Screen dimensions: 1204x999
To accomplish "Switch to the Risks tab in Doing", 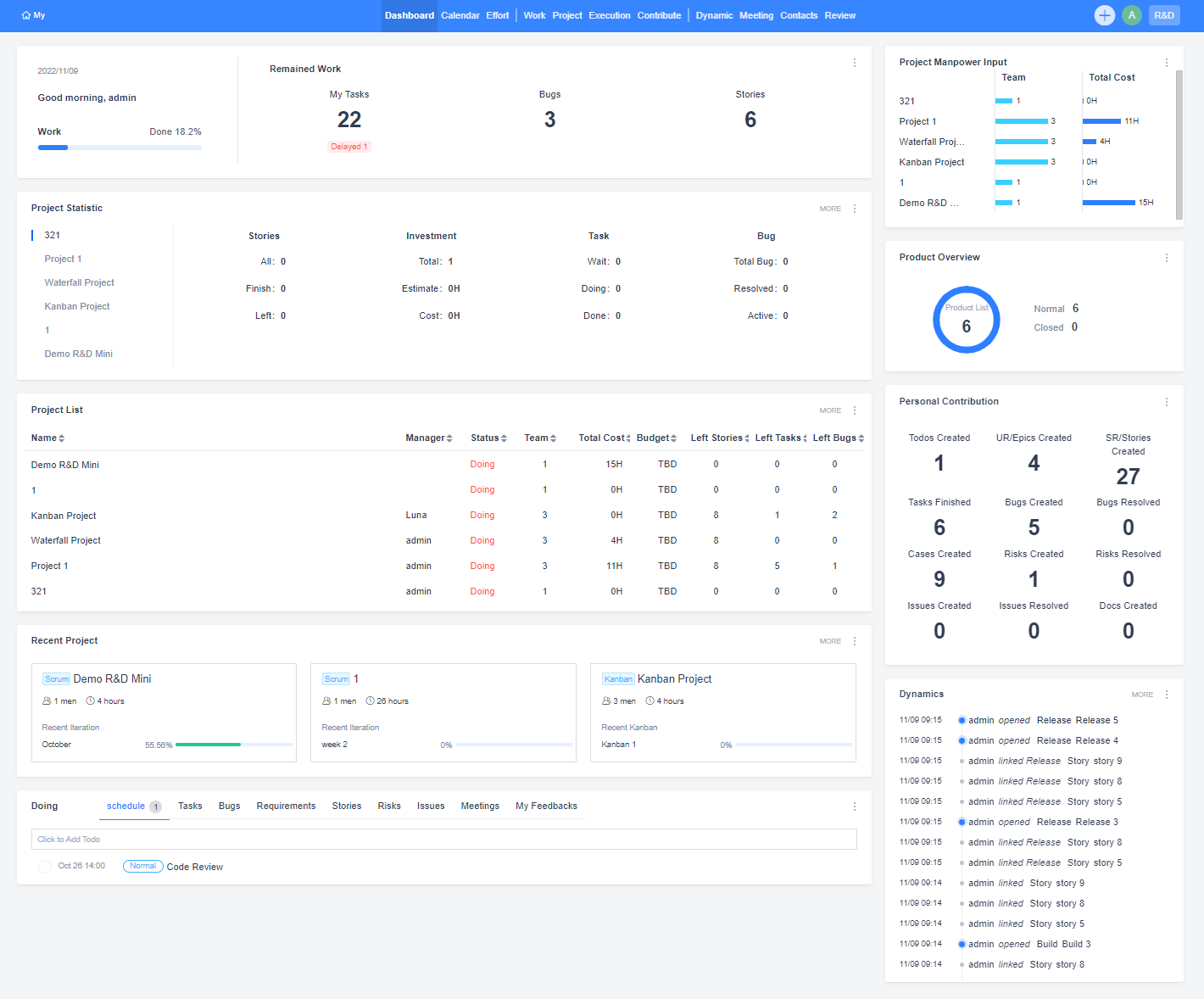I will coord(389,806).
